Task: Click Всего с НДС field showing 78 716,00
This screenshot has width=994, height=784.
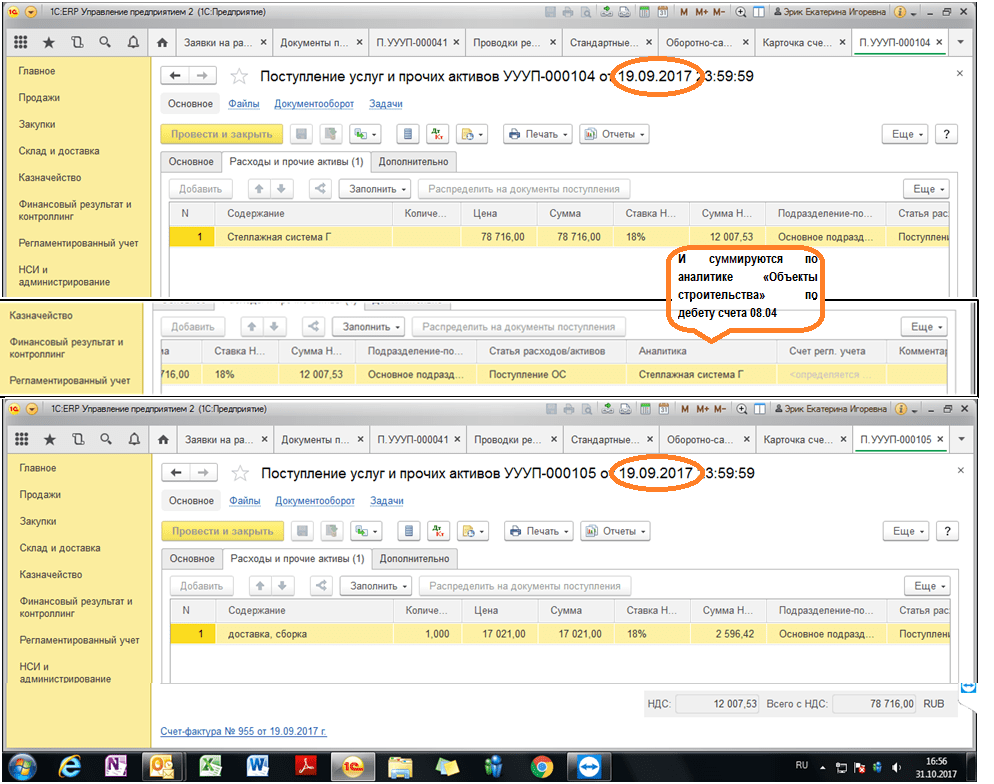Action: 874,704
